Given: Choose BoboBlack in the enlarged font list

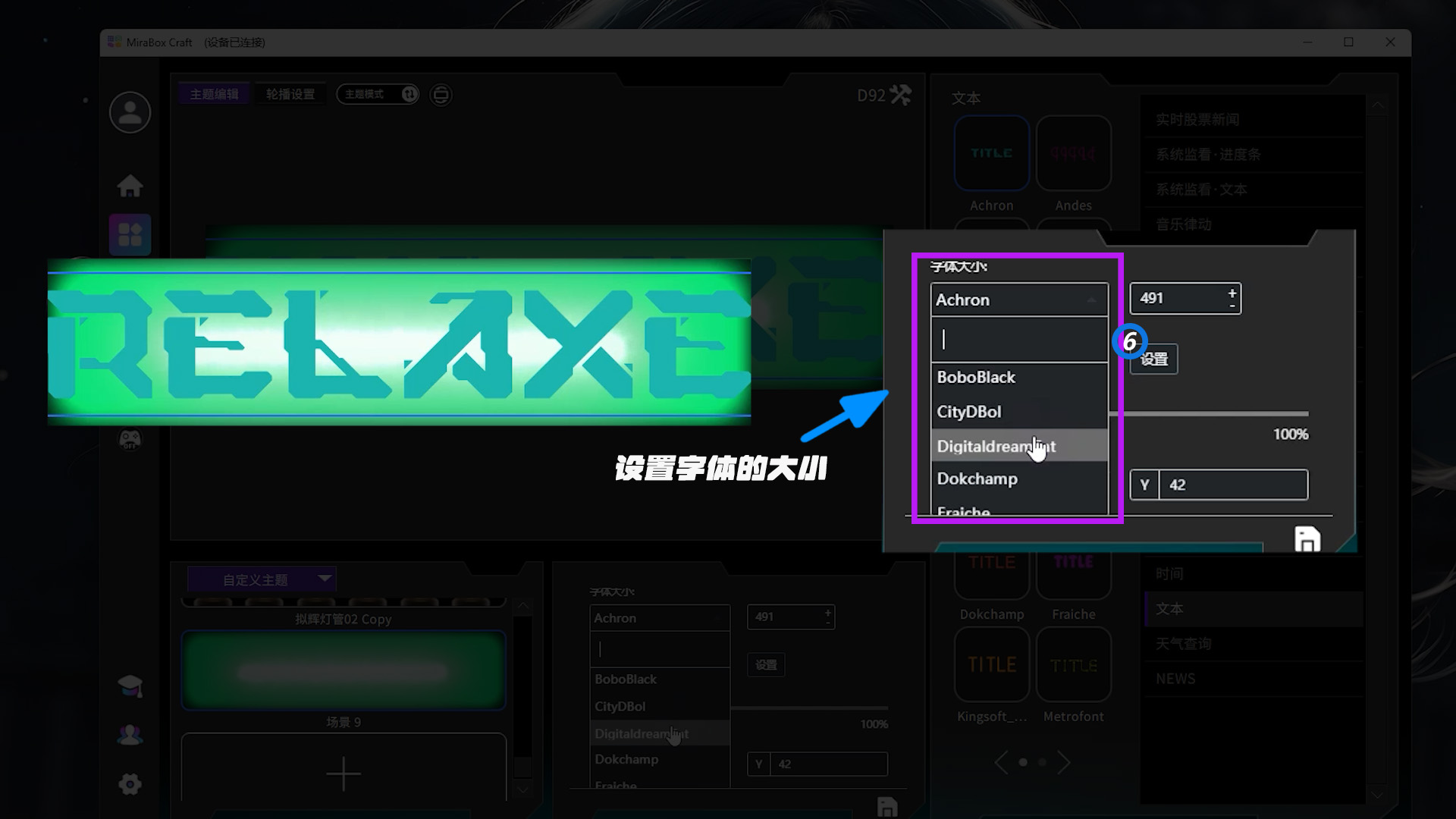Looking at the screenshot, I should [1019, 377].
